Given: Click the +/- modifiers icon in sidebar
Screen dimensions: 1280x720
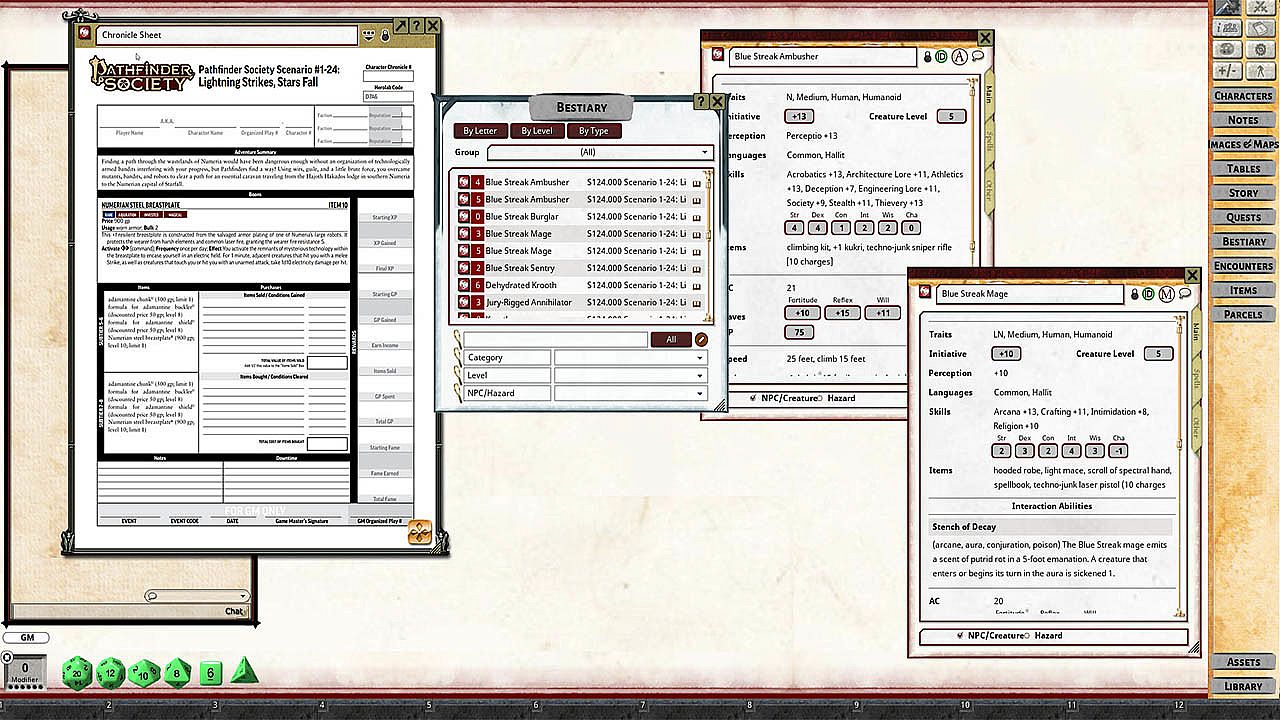Looking at the screenshot, I should pyautogui.click(x=1229, y=71).
